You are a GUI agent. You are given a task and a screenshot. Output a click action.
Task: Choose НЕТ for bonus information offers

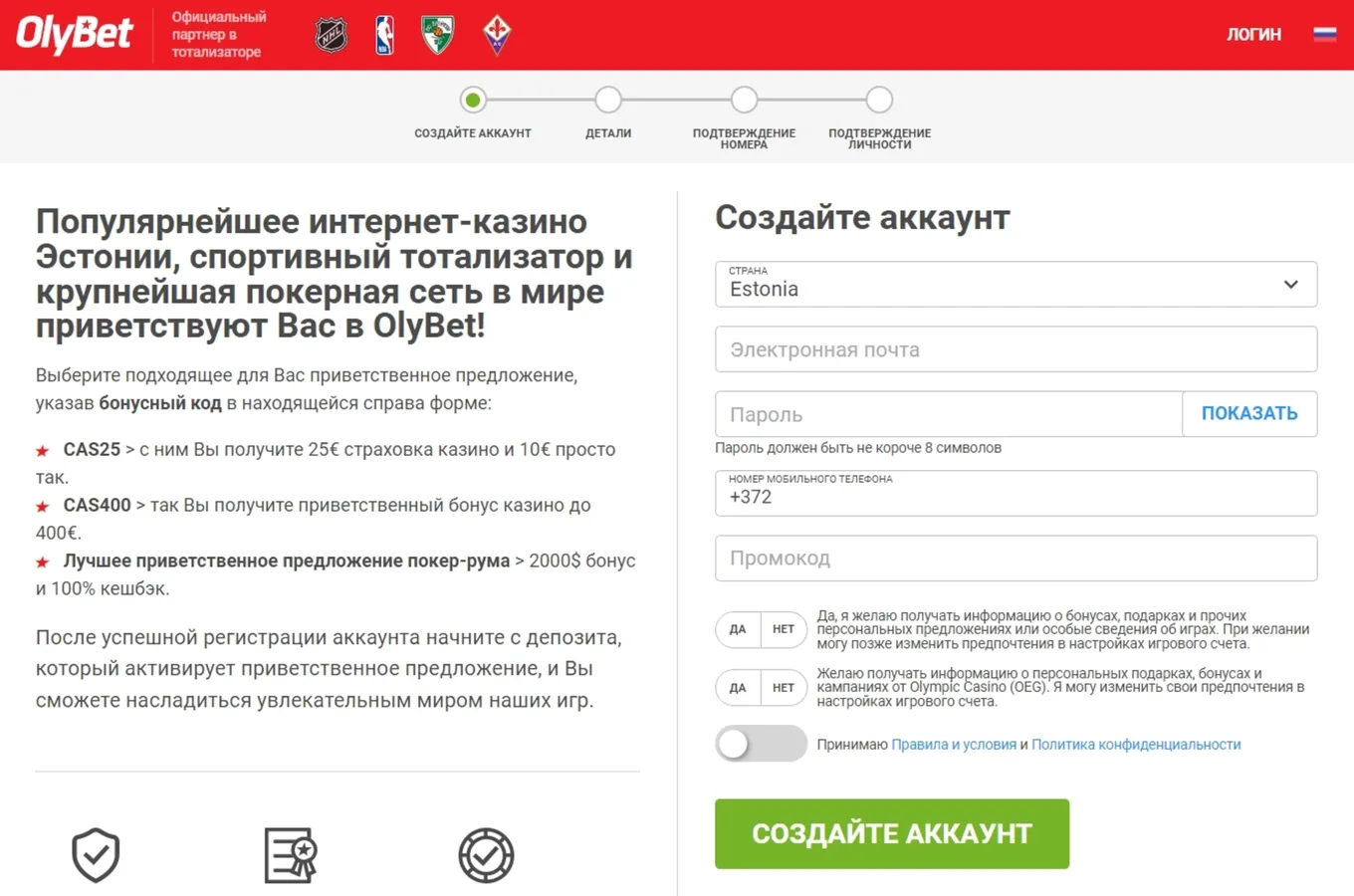coord(784,629)
